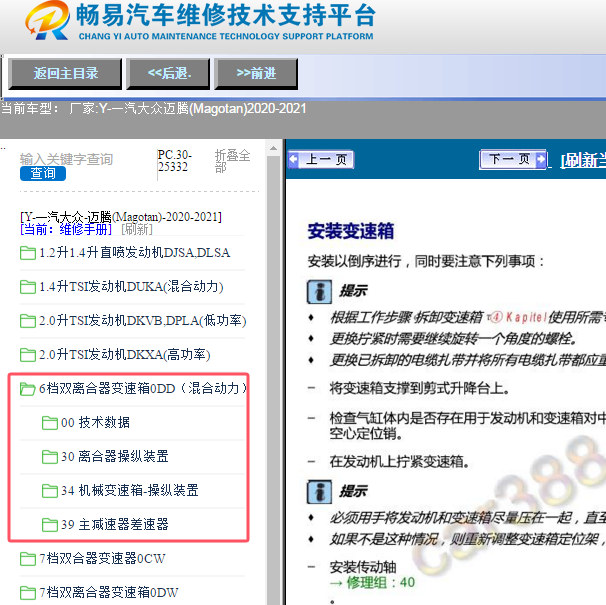This screenshot has height=605, width=606.
Task: Click the sidebar scrollbar up arrow
Action: click(x=274, y=148)
